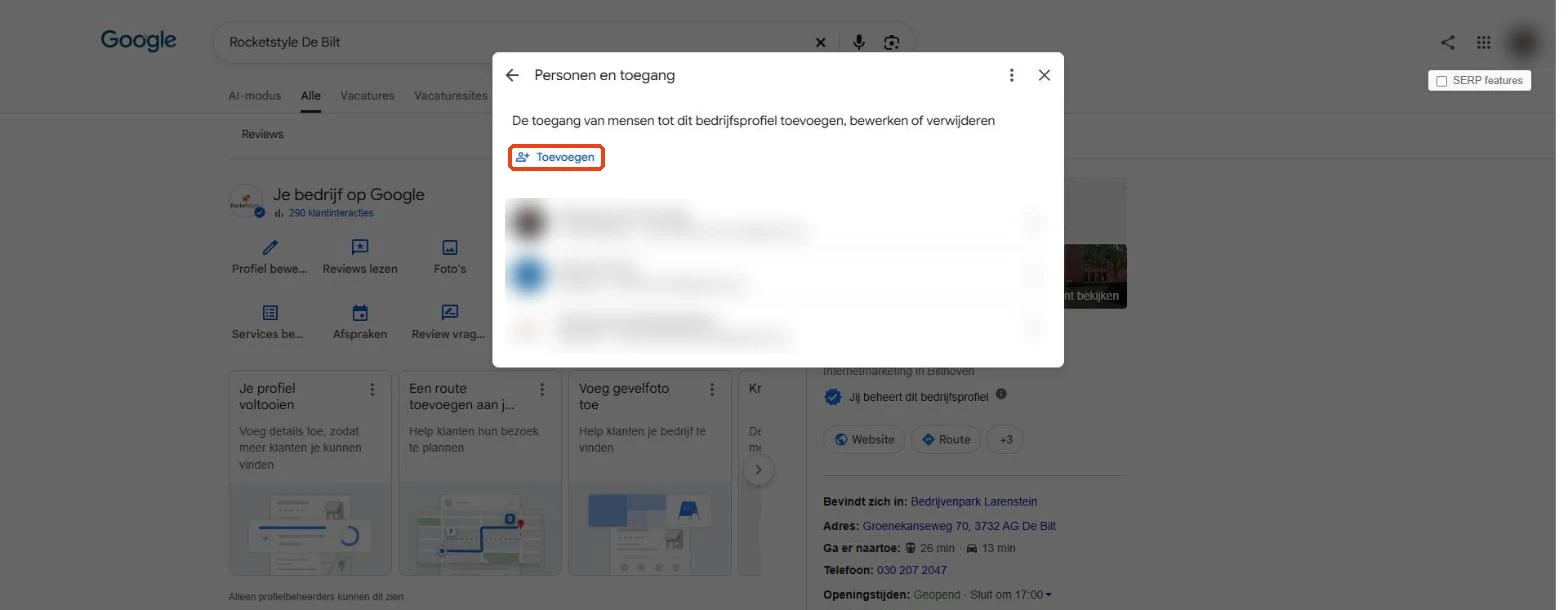Image resolution: width=1568 pixels, height=610 pixels.
Task: Open Google Lens image search
Action: tap(892, 42)
